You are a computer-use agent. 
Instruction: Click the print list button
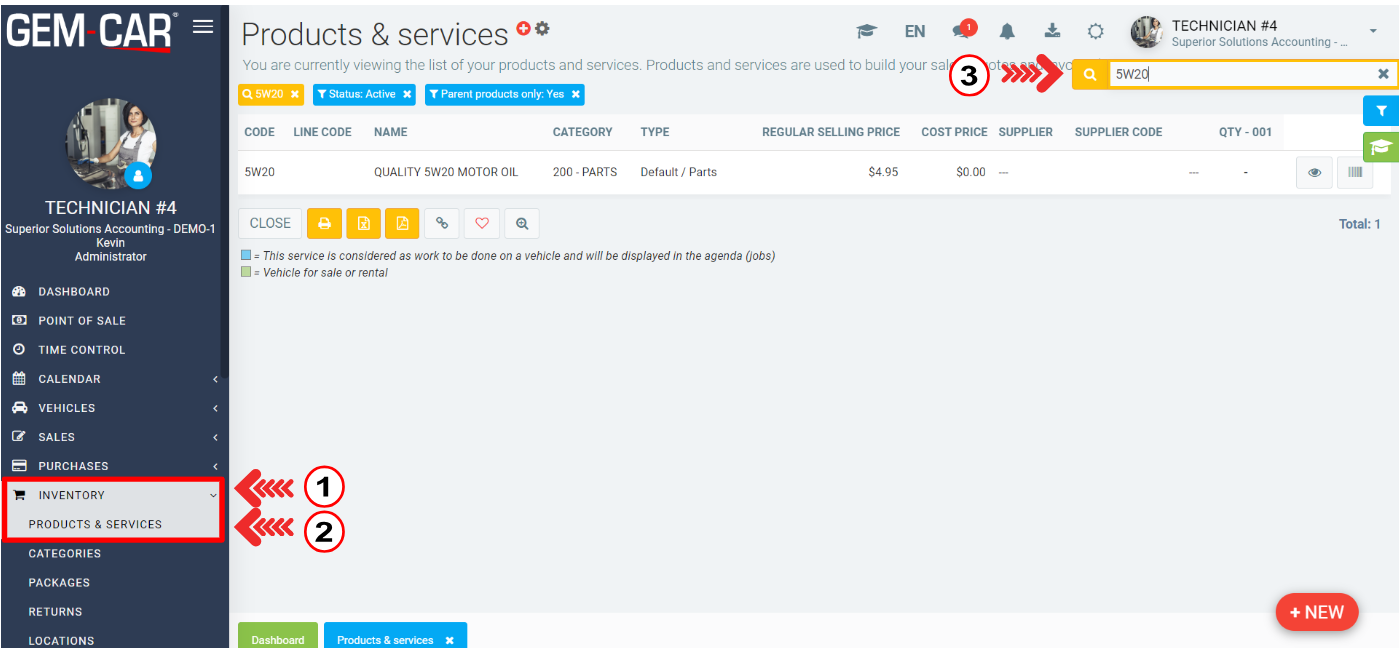click(324, 224)
